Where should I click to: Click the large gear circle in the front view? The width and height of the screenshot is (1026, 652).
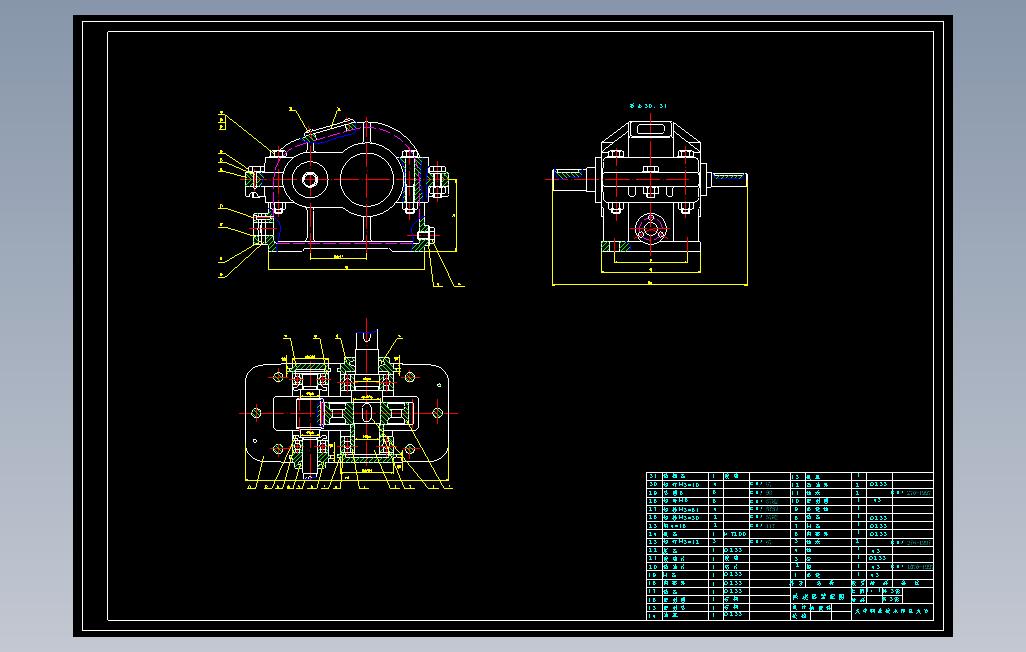click(367, 179)
